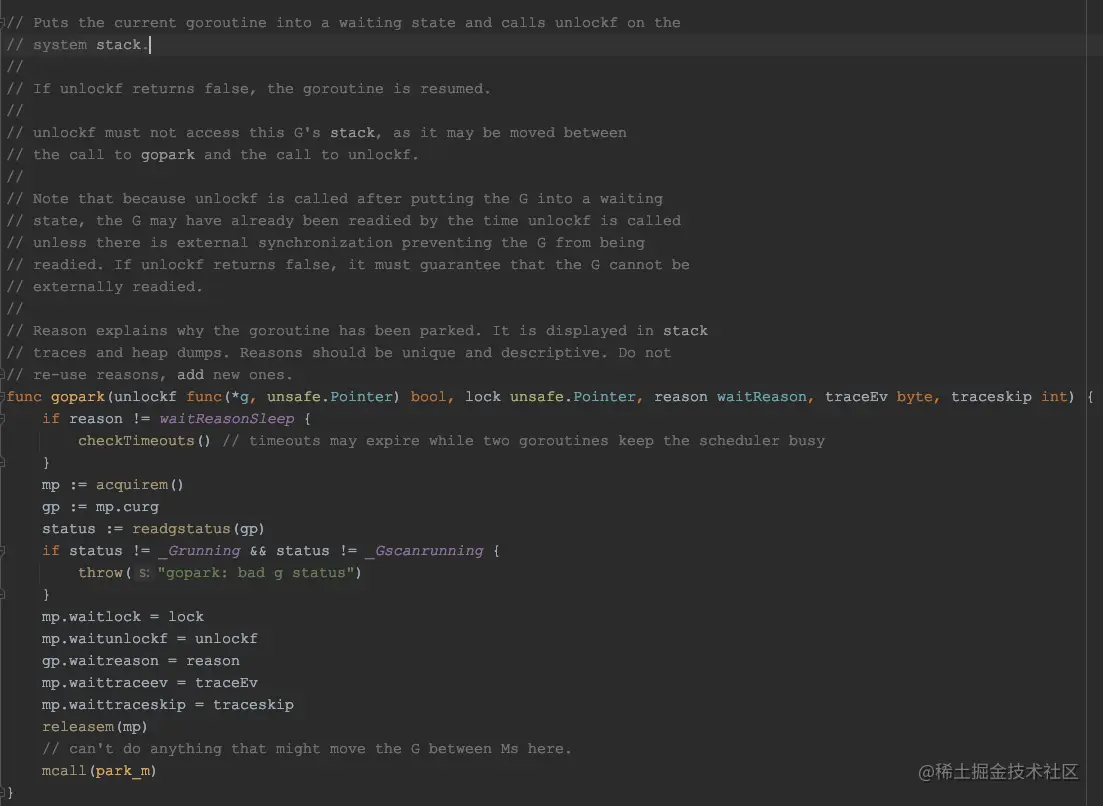Click the traceskip parameter in the signature
The image size is (1103, 806).
[x=991, y=396]
